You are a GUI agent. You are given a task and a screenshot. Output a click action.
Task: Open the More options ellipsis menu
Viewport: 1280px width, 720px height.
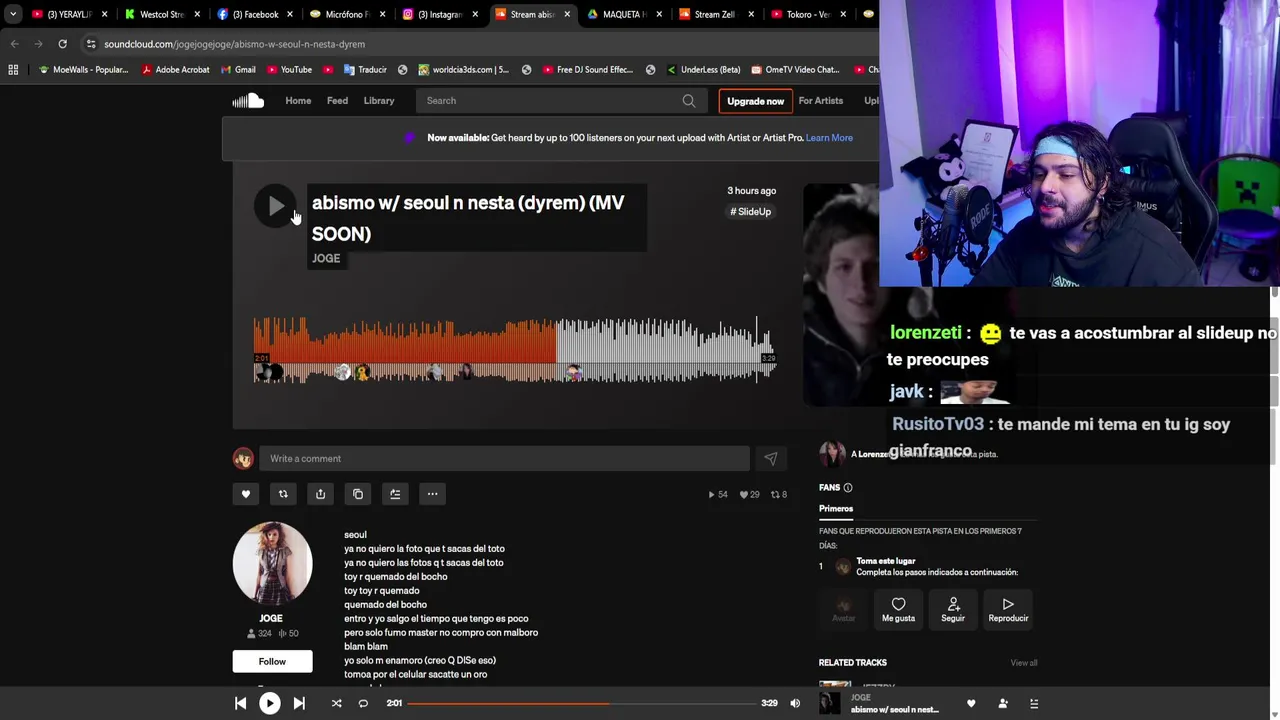point(432,494)
